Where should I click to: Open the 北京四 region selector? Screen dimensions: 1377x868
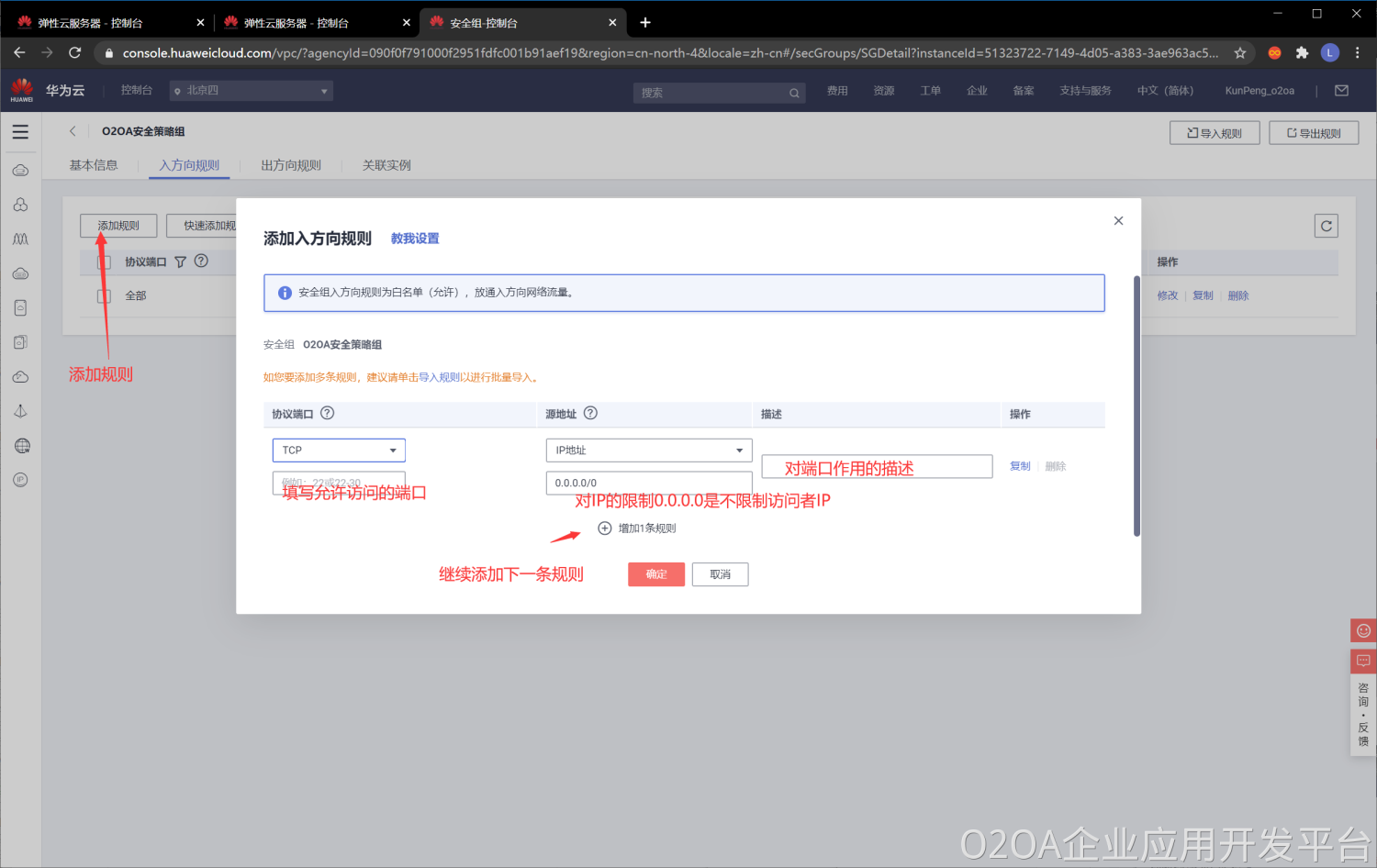(251, 91)
